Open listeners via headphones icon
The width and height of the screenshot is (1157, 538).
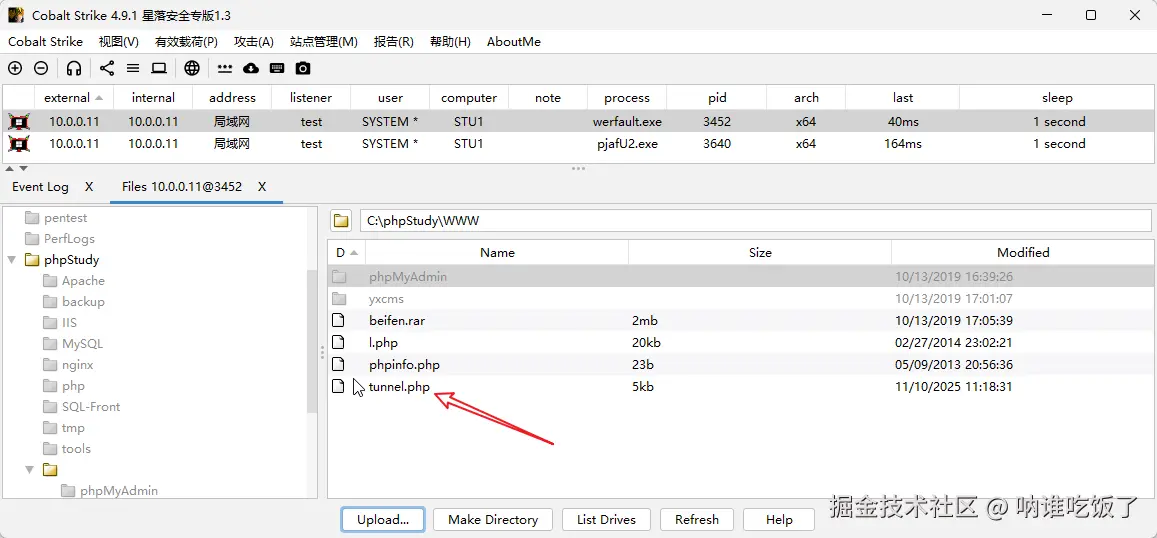coord(74,69)
